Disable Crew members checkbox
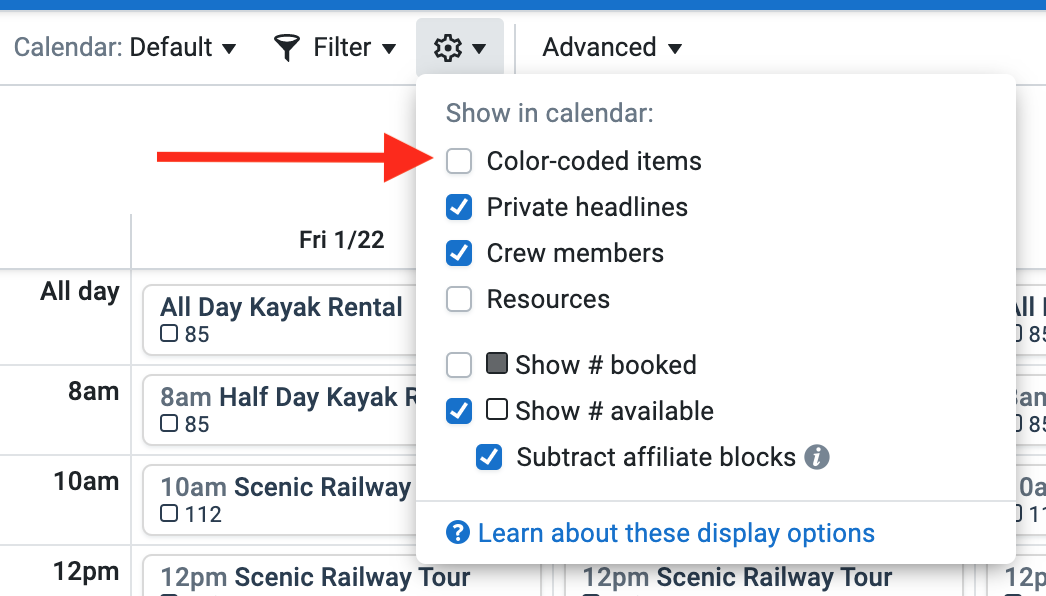This screenshot has width=1046, height=596. [459, 253]
